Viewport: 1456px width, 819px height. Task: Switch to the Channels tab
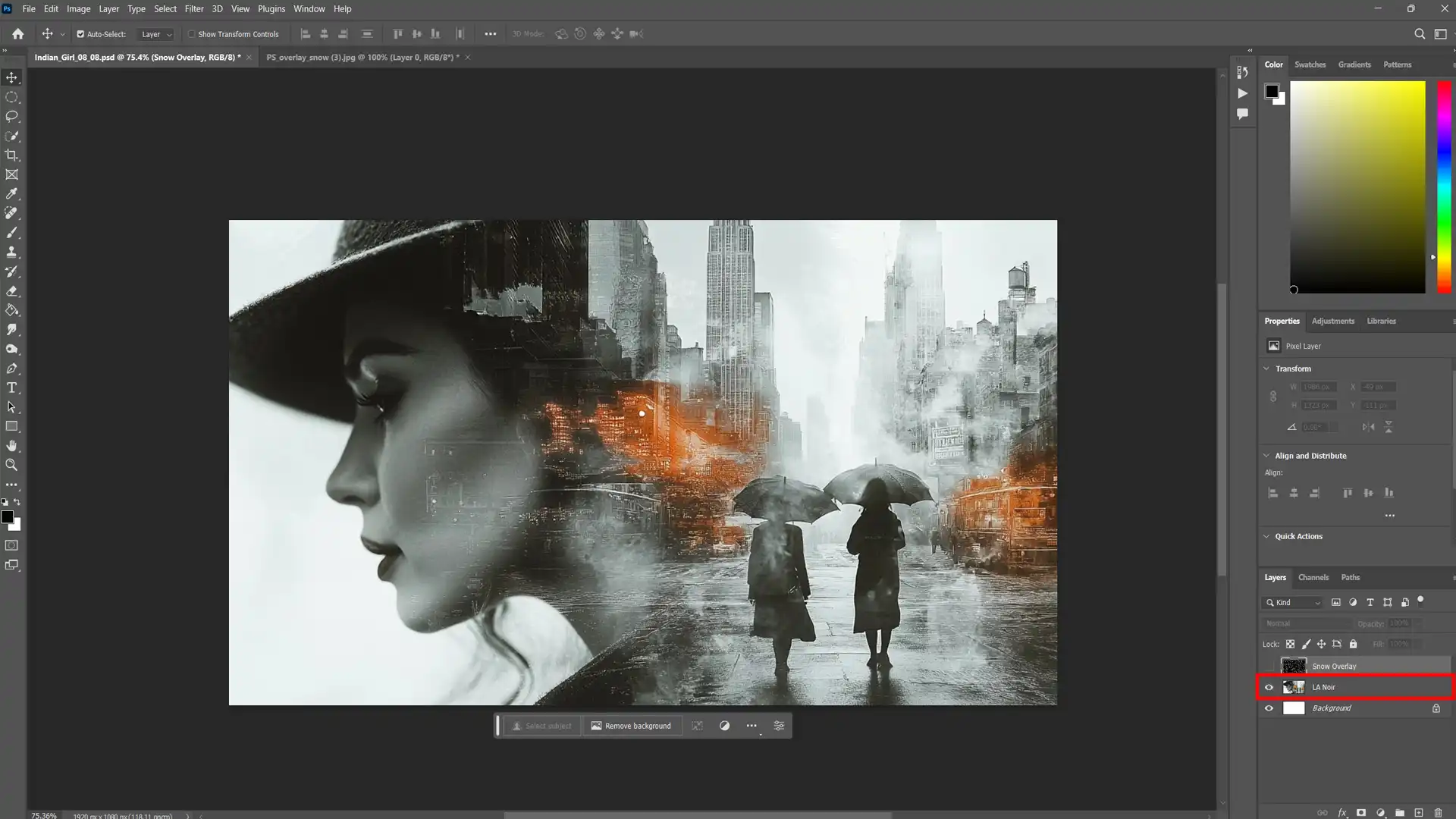pos(1313,577)
